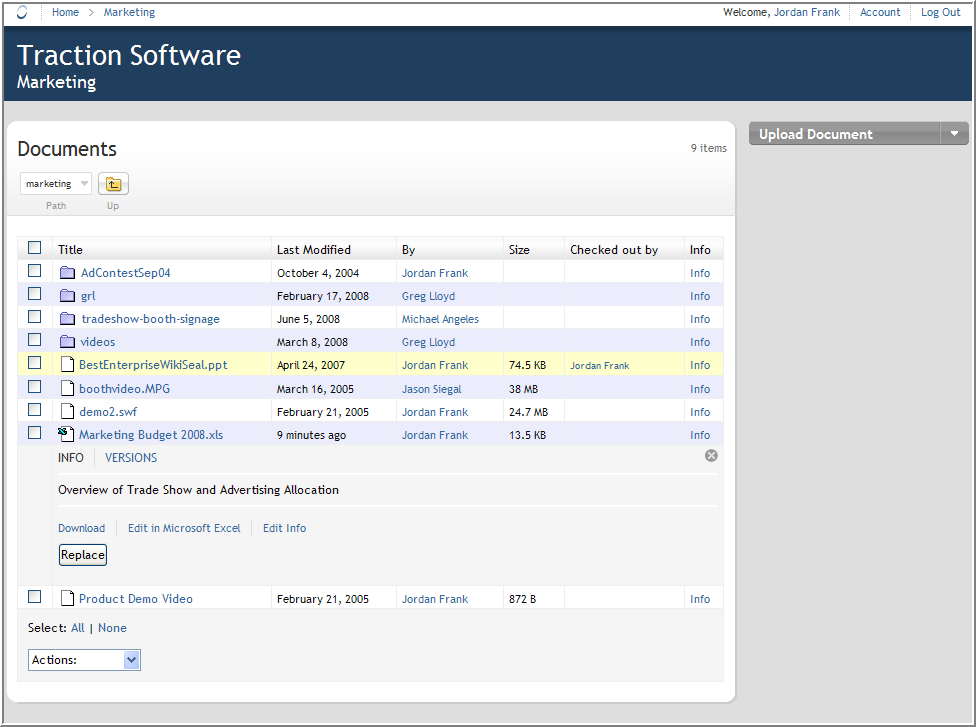This screenshot has width=976, height=727.
Task: Check the box for BestEnterpriseWikiSeal.ppt
Action: click(35, 363)
